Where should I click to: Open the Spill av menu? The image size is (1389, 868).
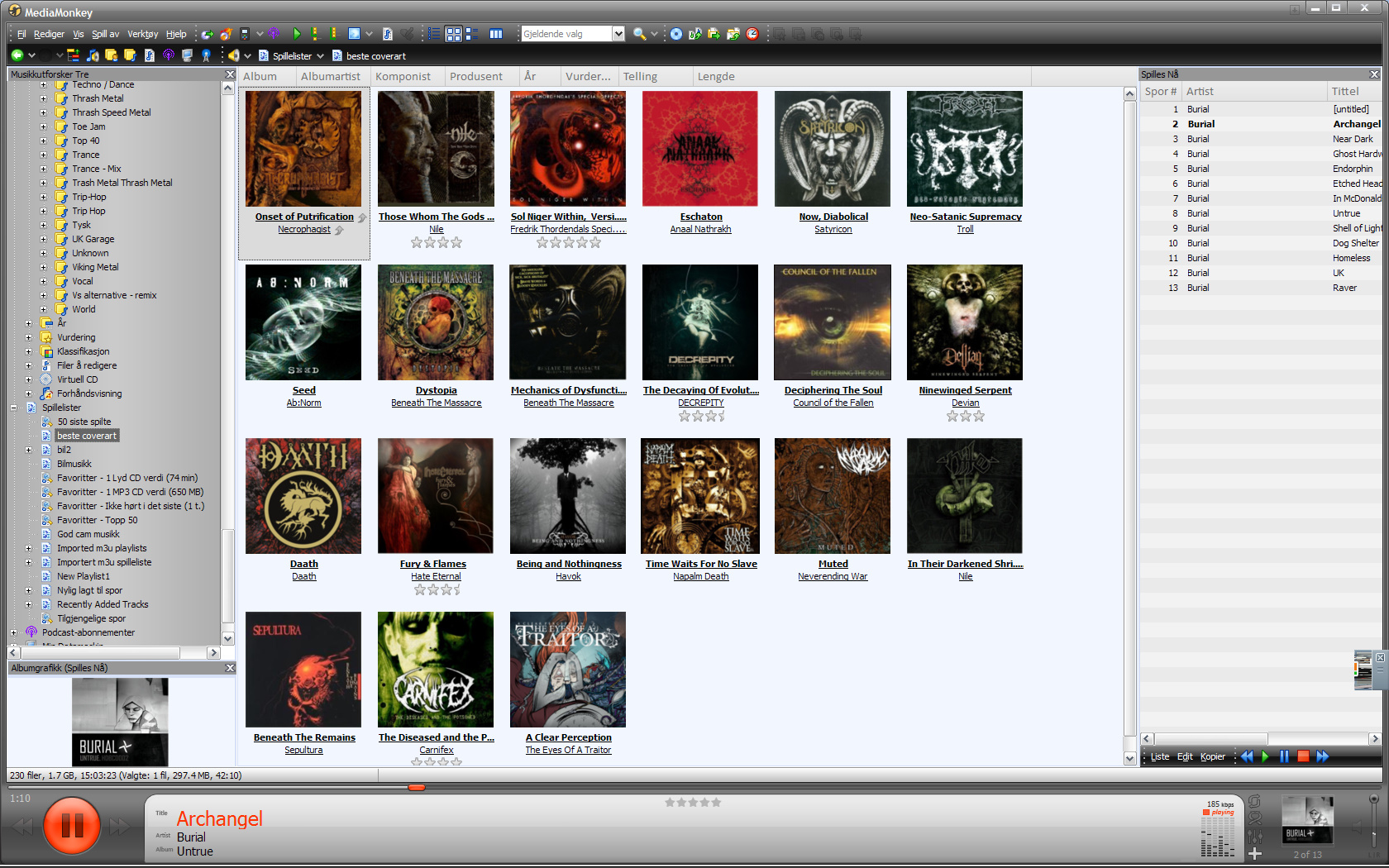coord(105,34)
